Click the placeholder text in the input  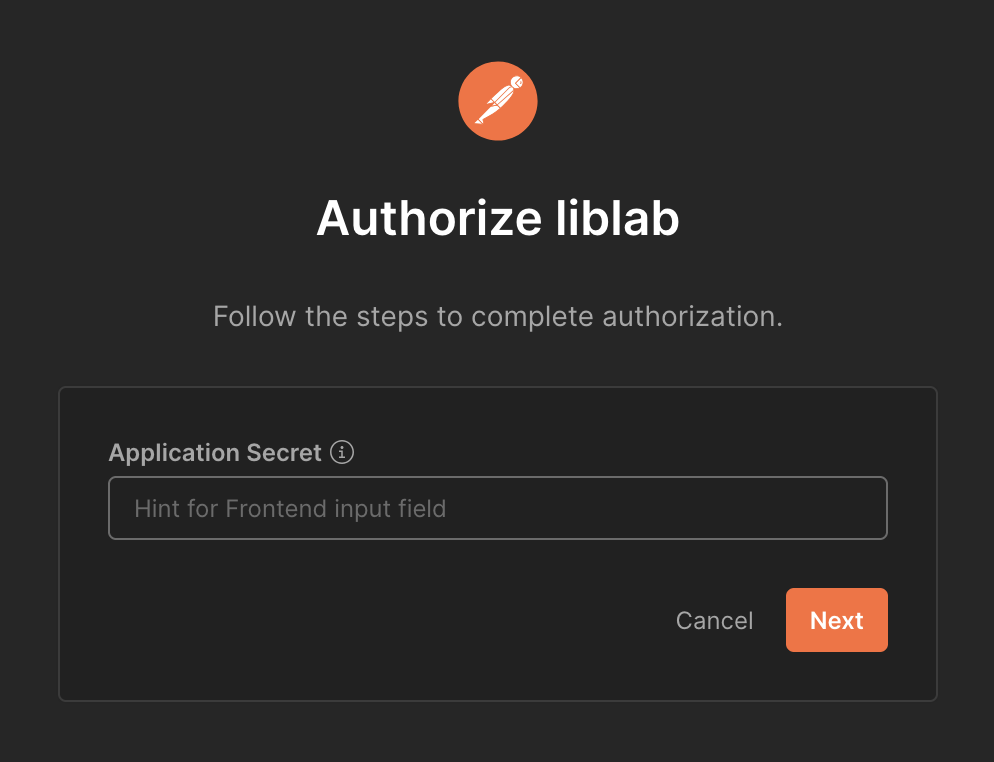(290, 508)
